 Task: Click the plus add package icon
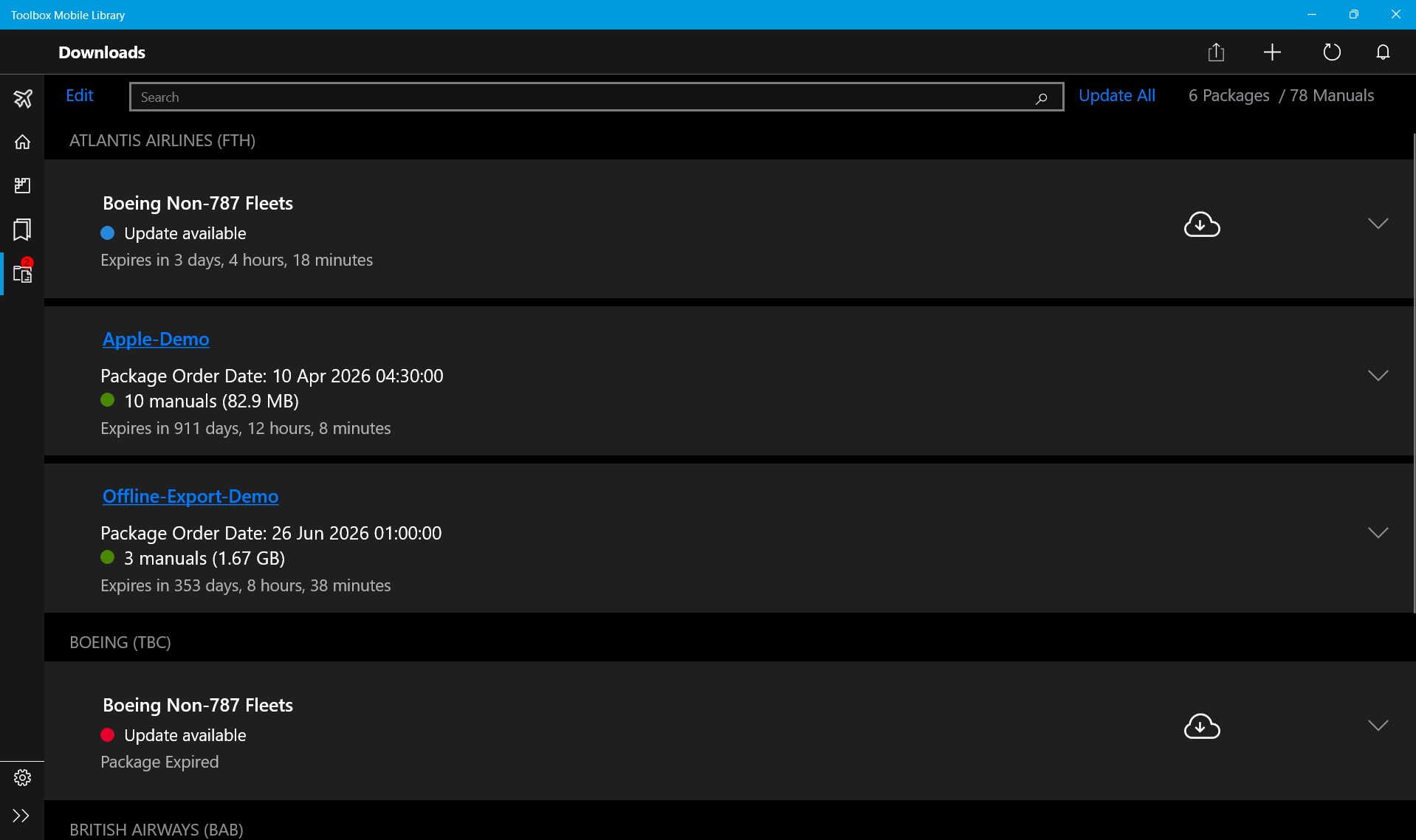(x=1272, y=52)
